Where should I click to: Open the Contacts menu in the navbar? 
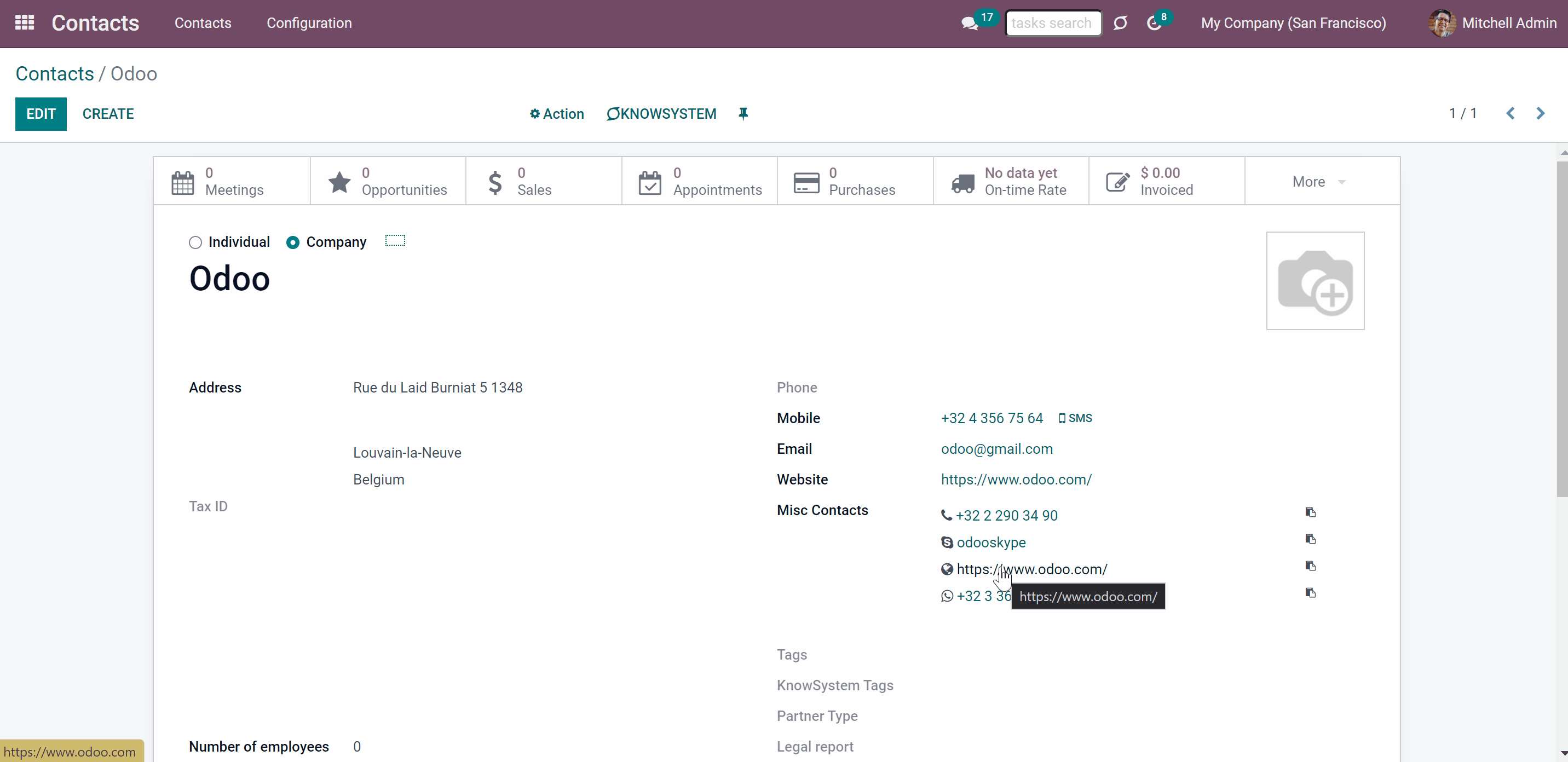pos(203,23)
